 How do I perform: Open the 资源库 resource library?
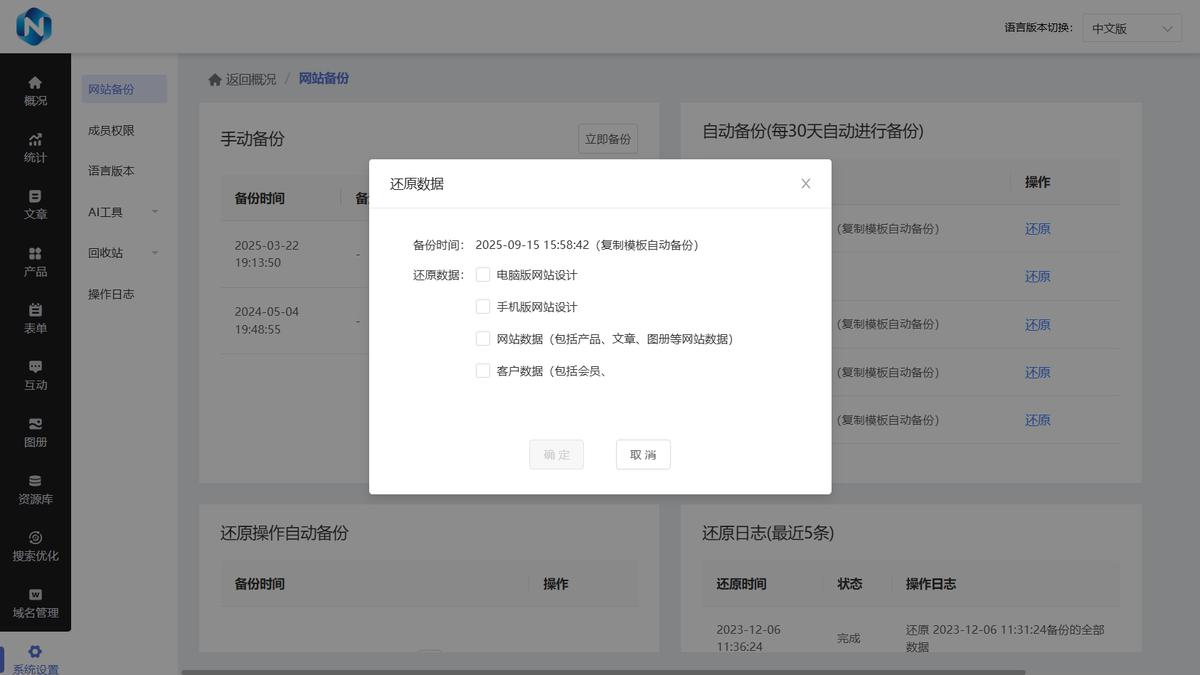click(x=35, y=489)
